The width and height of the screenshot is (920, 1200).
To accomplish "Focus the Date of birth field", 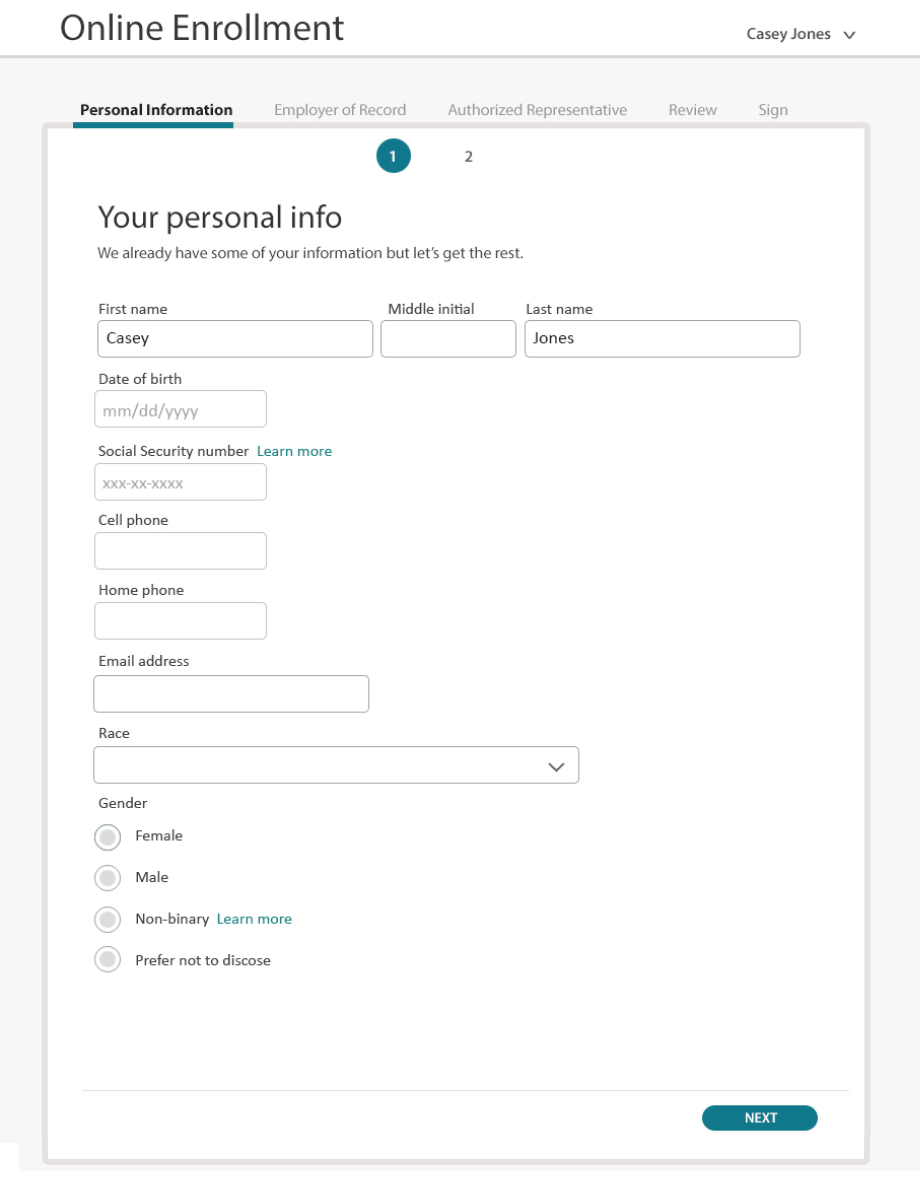I will (x=180, y=409).
